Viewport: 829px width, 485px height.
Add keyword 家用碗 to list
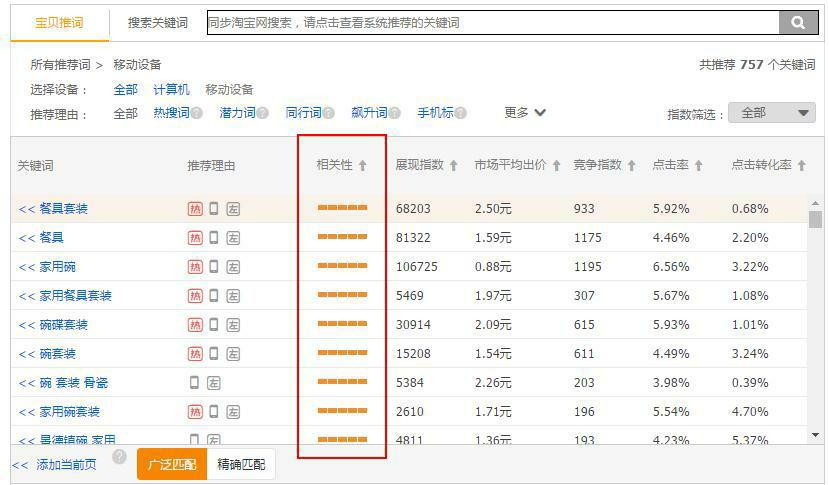click(47, 267)
